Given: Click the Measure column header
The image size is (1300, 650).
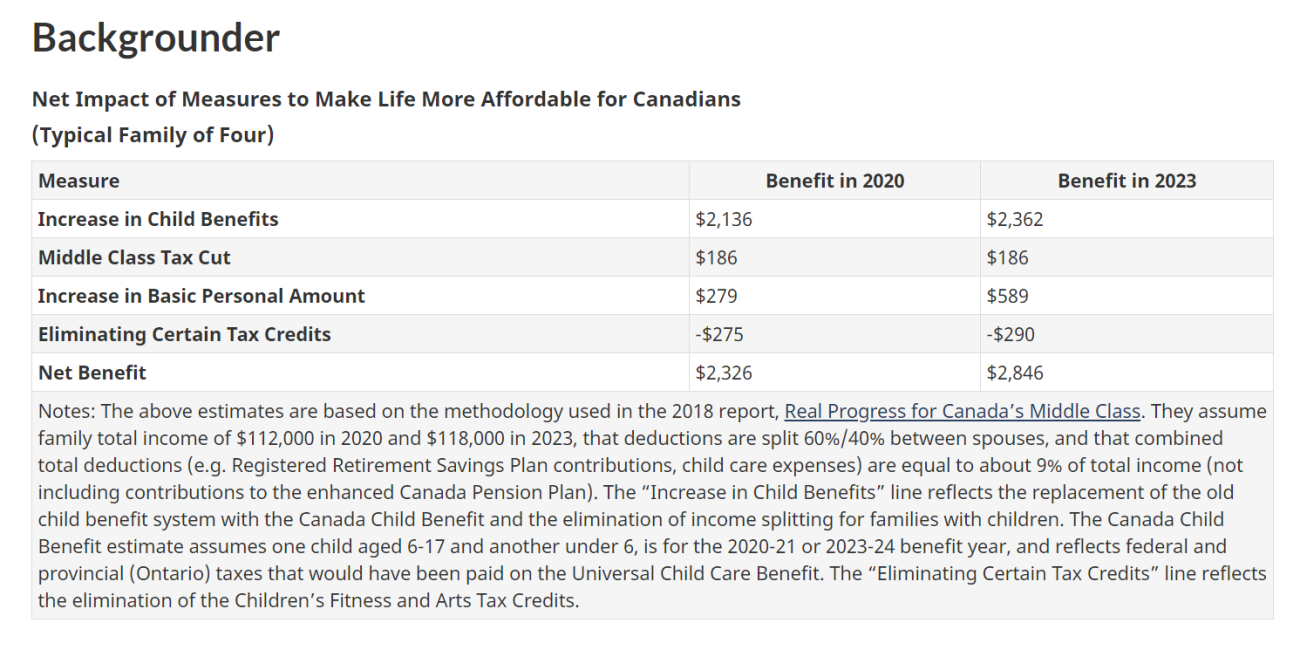Looking at the screenshot, I should [x=79, y=181].
